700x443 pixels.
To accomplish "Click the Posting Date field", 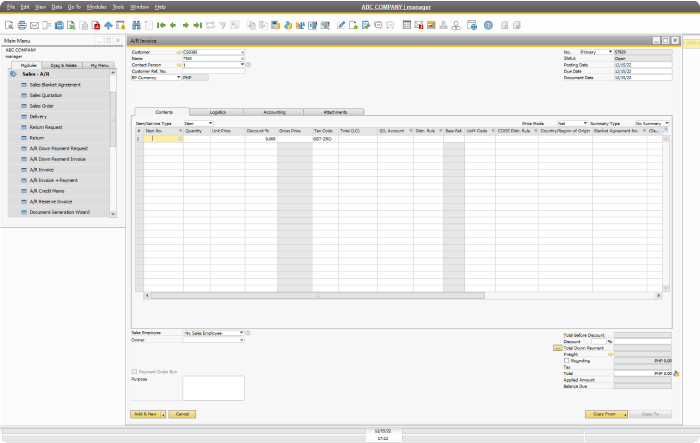I will 643,65.
